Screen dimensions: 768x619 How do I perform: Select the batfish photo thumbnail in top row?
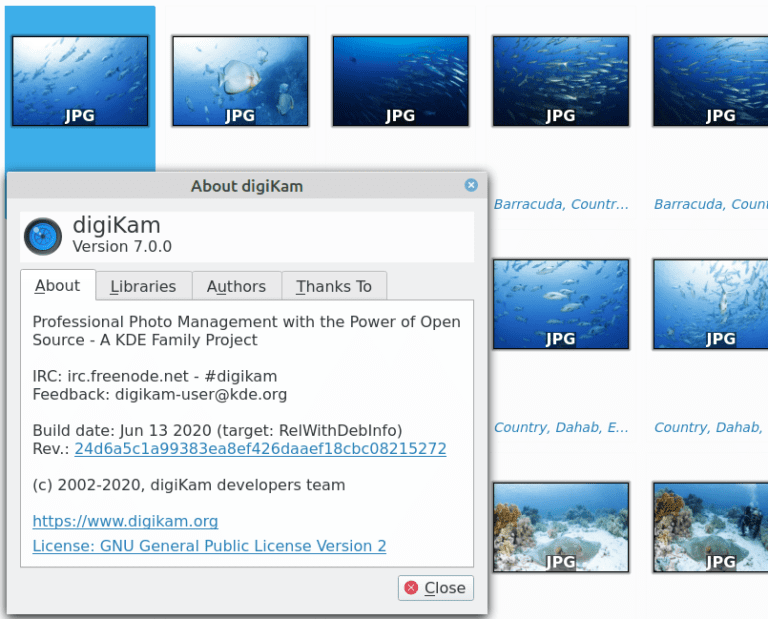click(x=240, y=81)
